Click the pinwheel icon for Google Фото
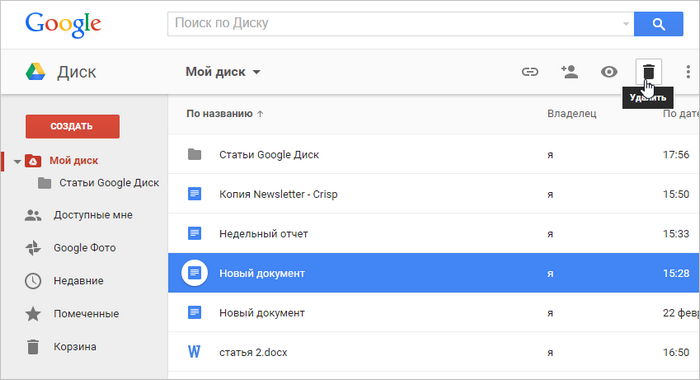The image size is (700, 380). click(x=33, y=248)
